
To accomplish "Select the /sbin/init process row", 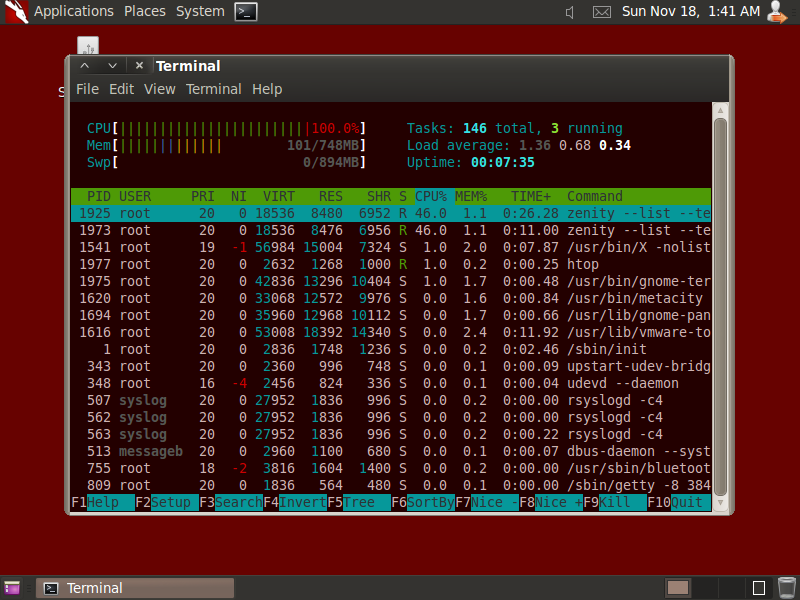I will tap(391, 349).
